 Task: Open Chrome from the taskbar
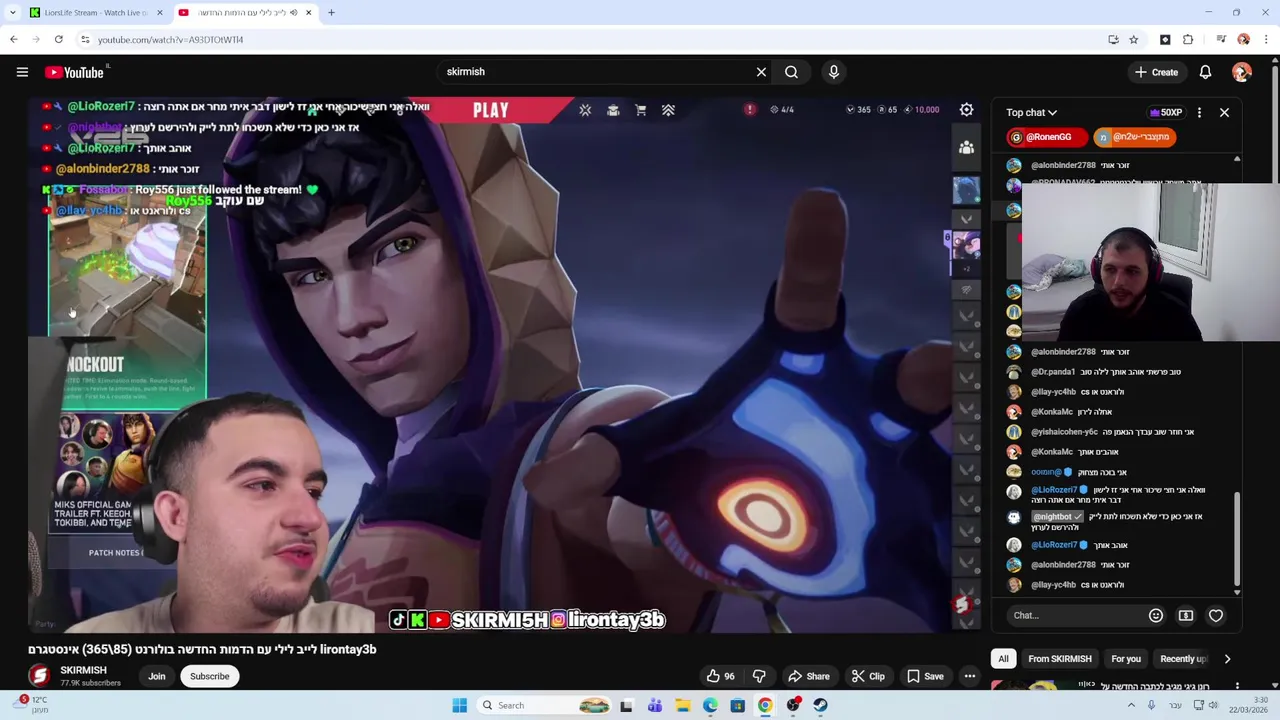pyautogui.click(x=765, y=705)
